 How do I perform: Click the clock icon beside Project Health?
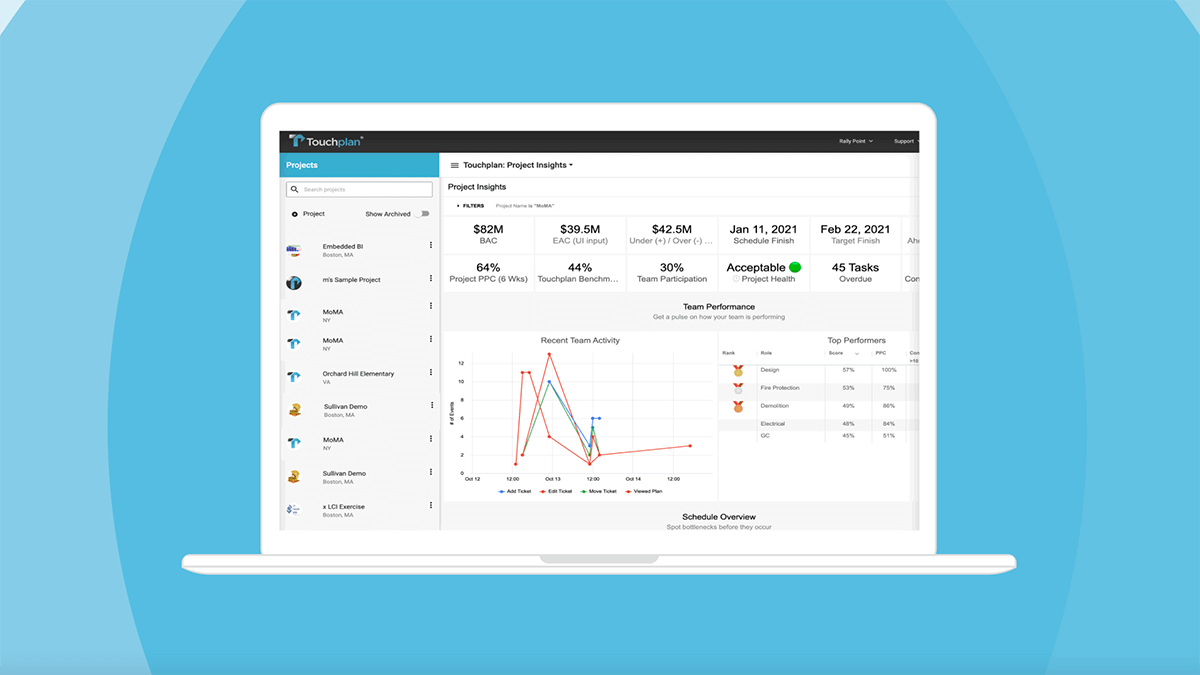point(734,279)
